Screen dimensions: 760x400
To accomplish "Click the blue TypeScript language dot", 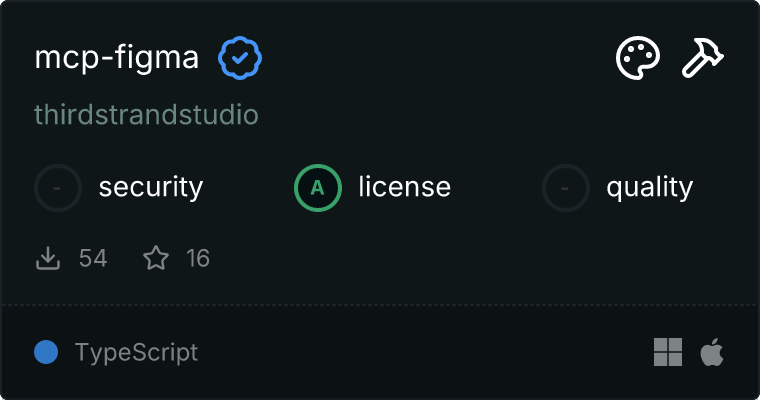I will click(x=46, y=352).
